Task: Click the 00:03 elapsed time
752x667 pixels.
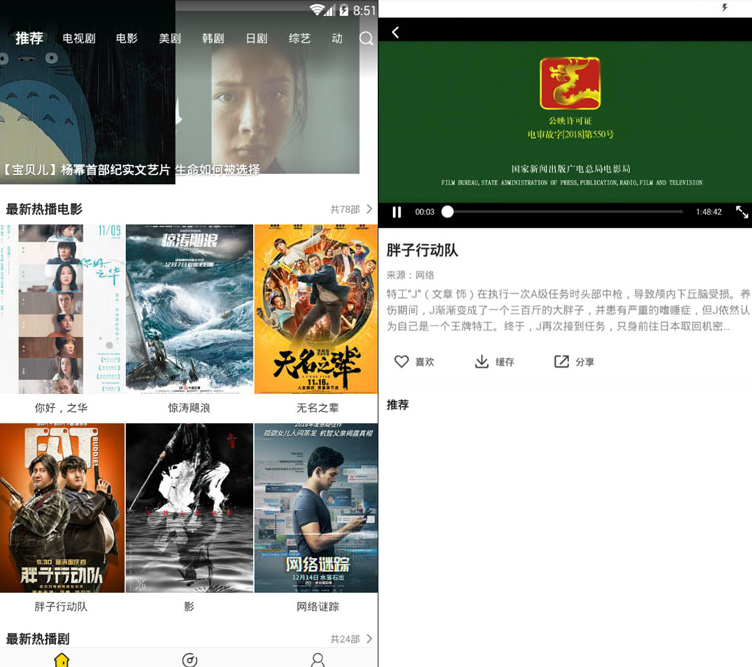Action: click(424, 212)
